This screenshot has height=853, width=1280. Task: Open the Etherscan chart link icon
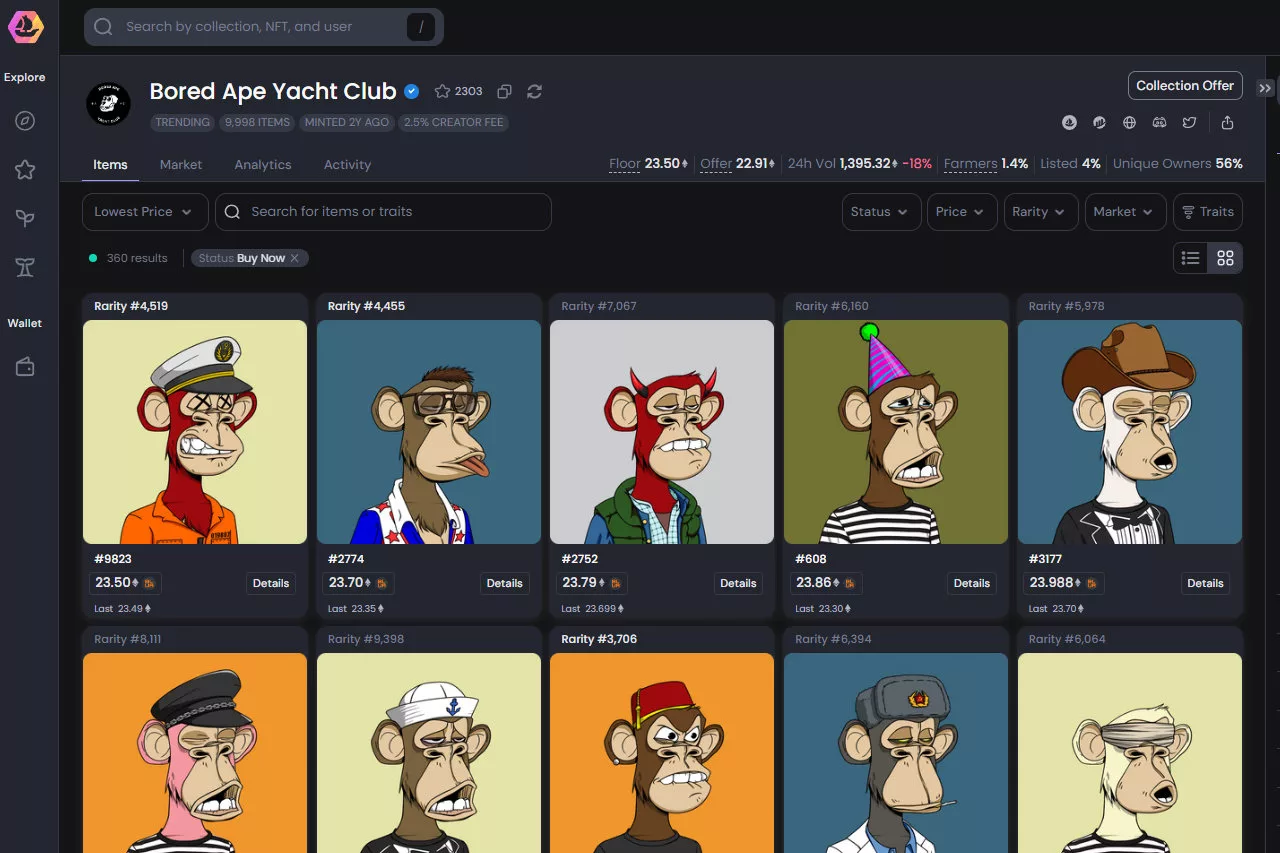pyautogui.click(x=1099, y=123)
